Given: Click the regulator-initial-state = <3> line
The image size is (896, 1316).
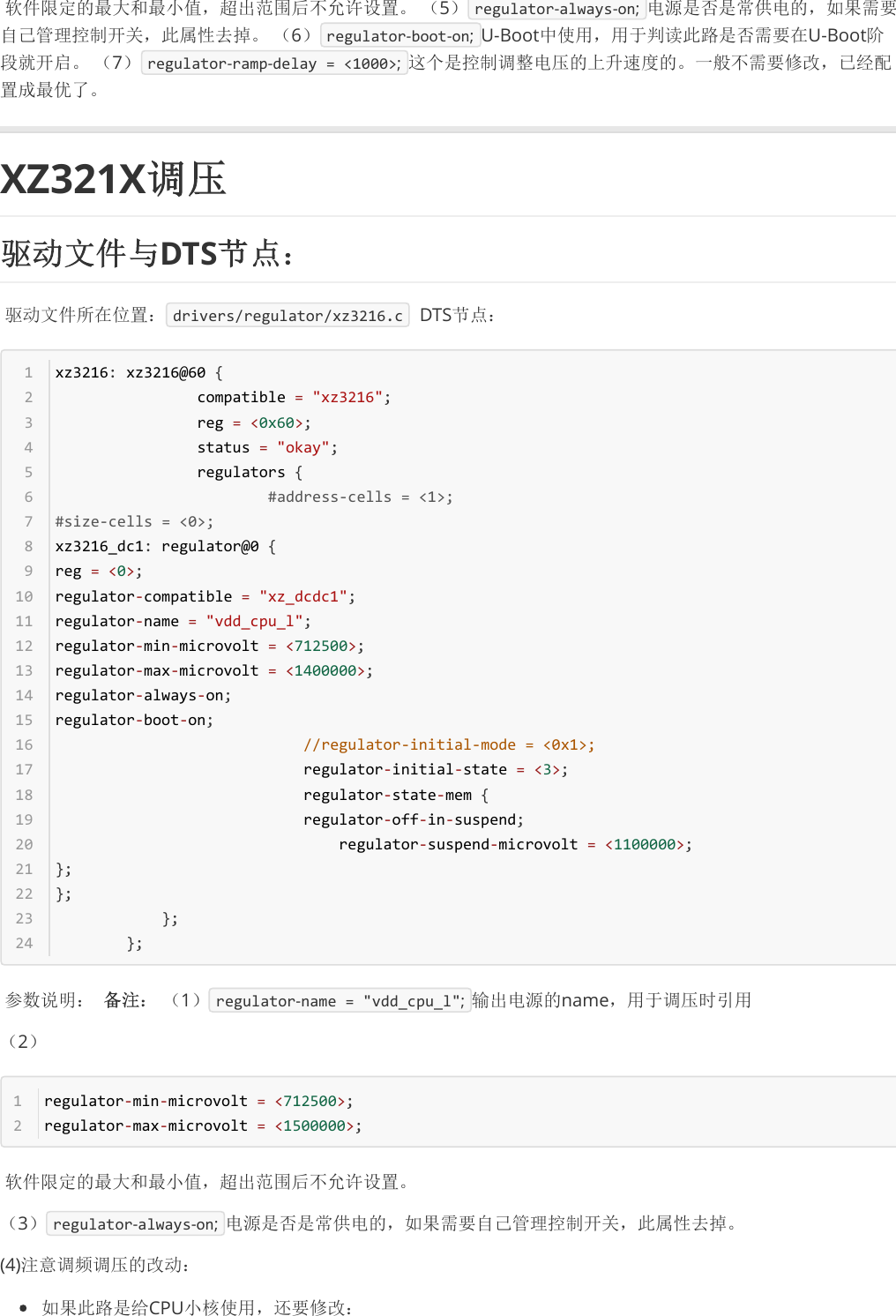Looking at the screenshot, I should [x=435, y=770].
